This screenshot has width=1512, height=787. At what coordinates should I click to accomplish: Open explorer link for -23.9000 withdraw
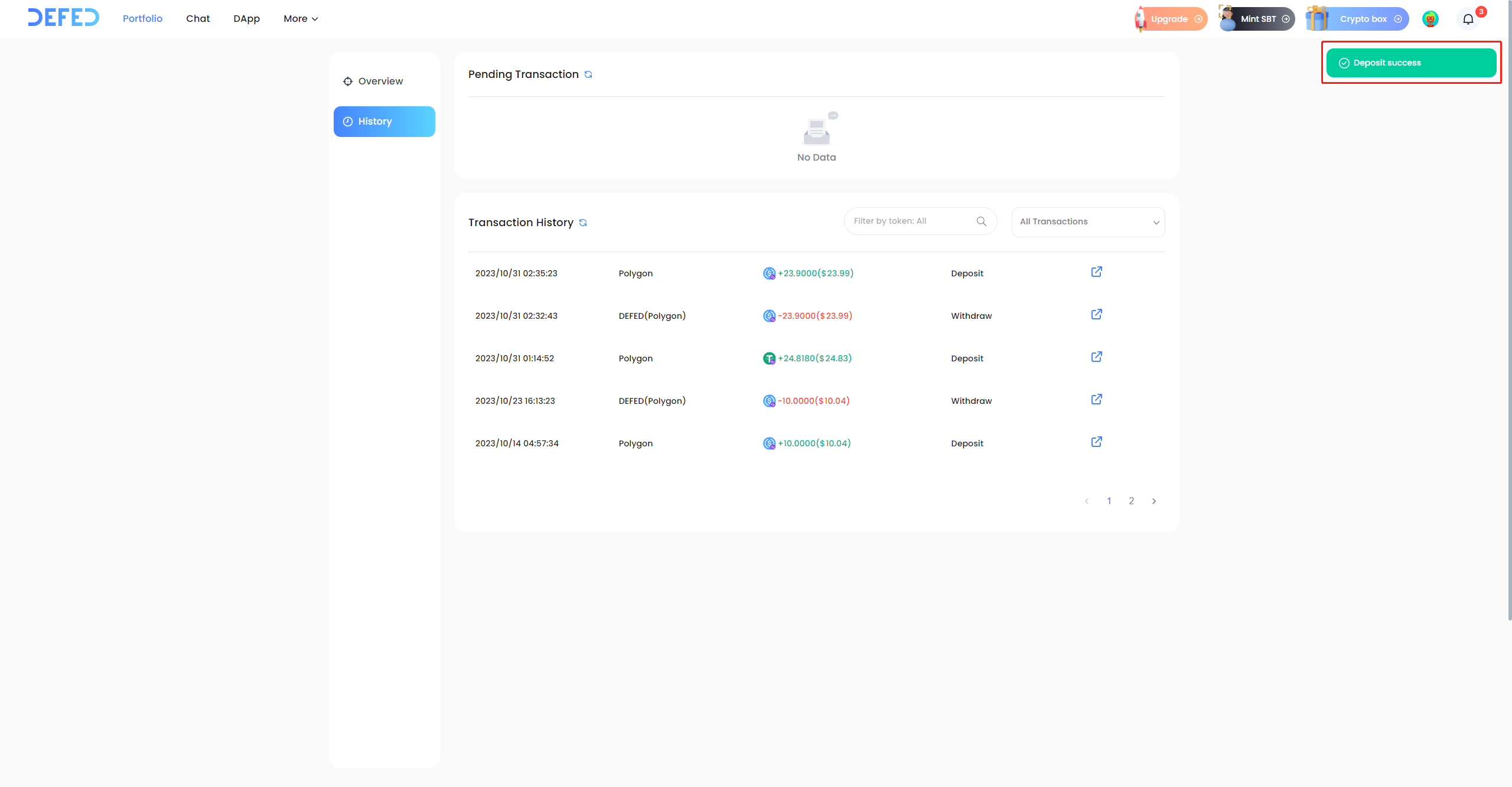(x=1096, y=315)
